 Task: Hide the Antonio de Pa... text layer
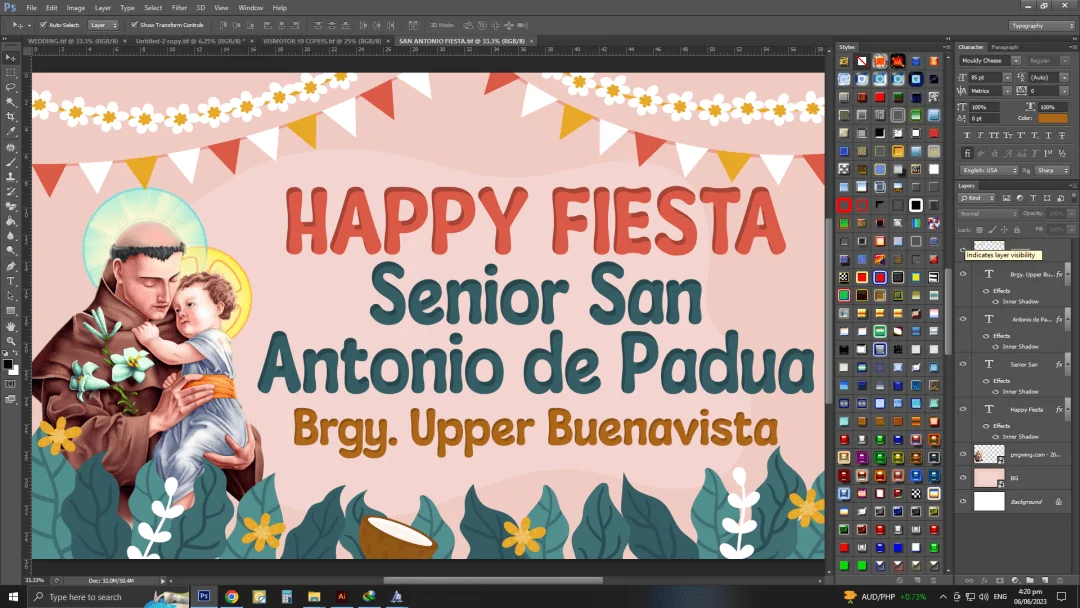coord(963,319)
